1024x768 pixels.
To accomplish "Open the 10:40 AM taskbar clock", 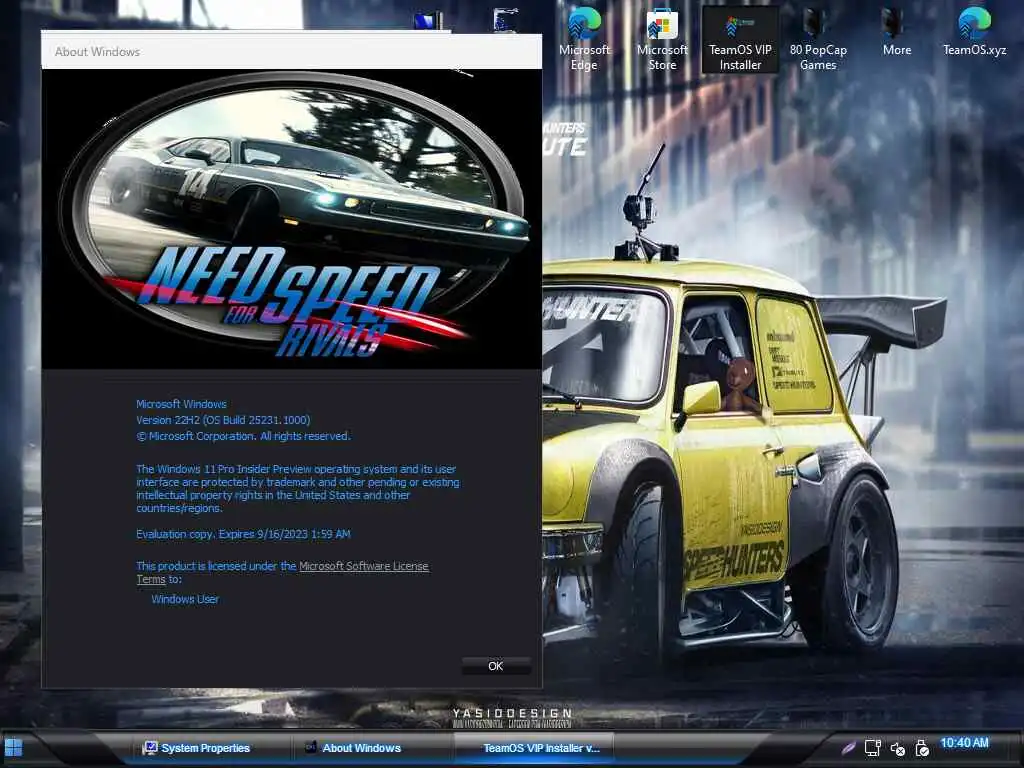I will coord(965,743).
